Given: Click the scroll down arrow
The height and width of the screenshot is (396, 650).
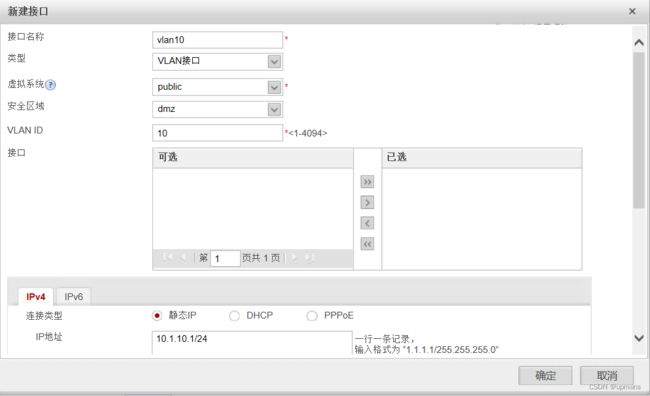Looking at the screenshot, I should click(639, 338).
